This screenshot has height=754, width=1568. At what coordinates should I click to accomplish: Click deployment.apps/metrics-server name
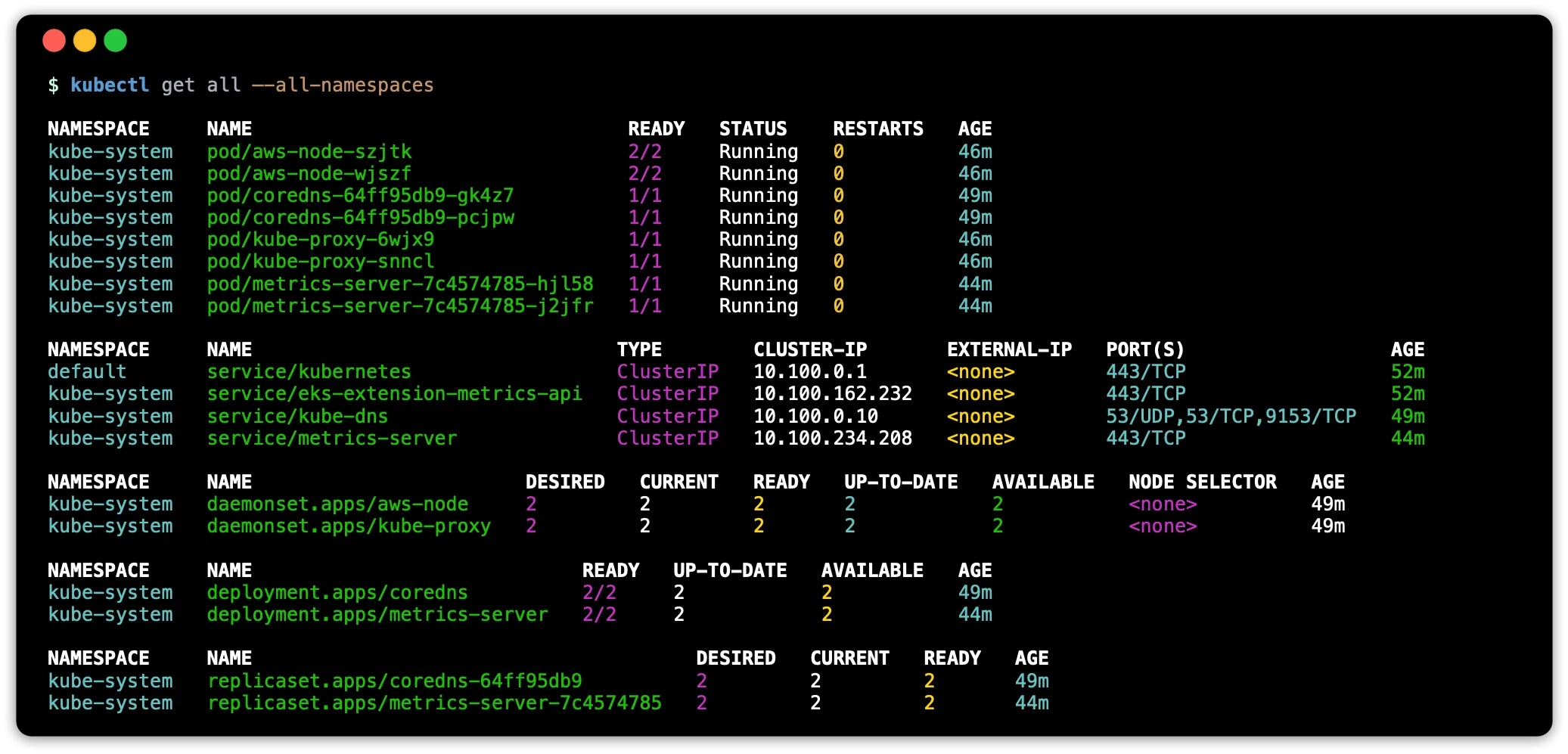coord(377,614)
